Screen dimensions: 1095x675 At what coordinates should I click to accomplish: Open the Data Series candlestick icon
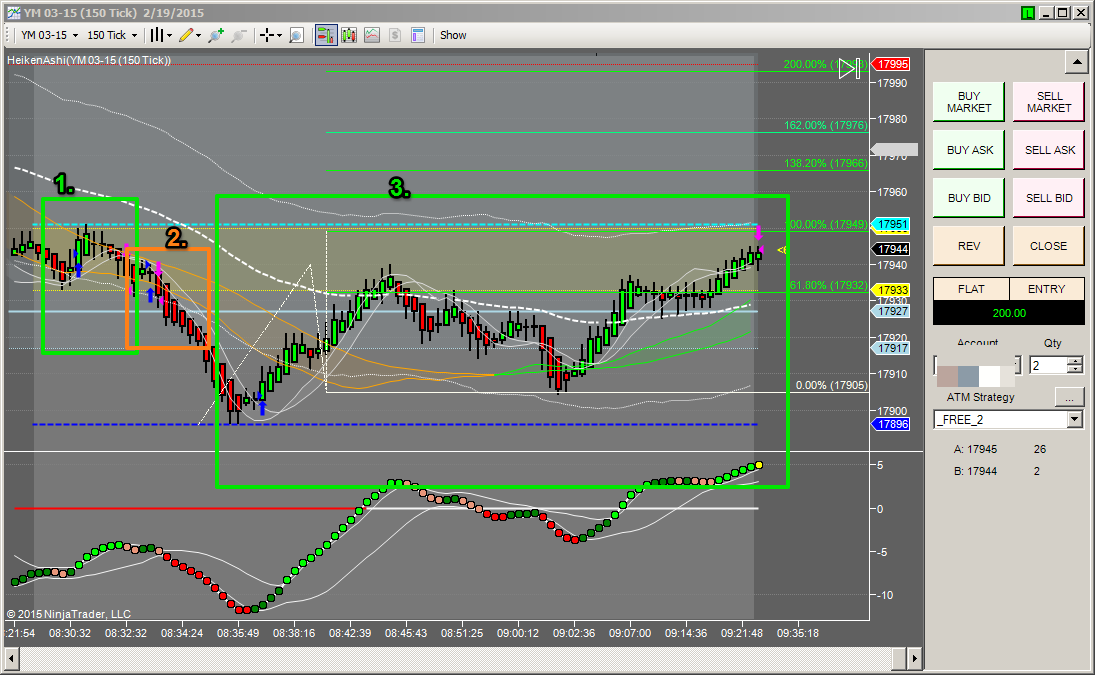pos(348,35)
